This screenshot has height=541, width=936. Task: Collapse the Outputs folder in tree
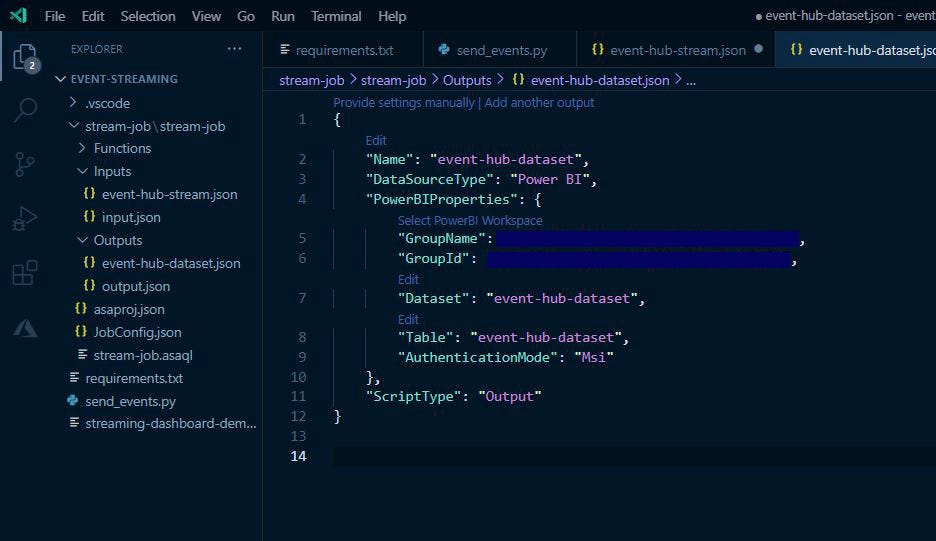click(x=117, y=240)
